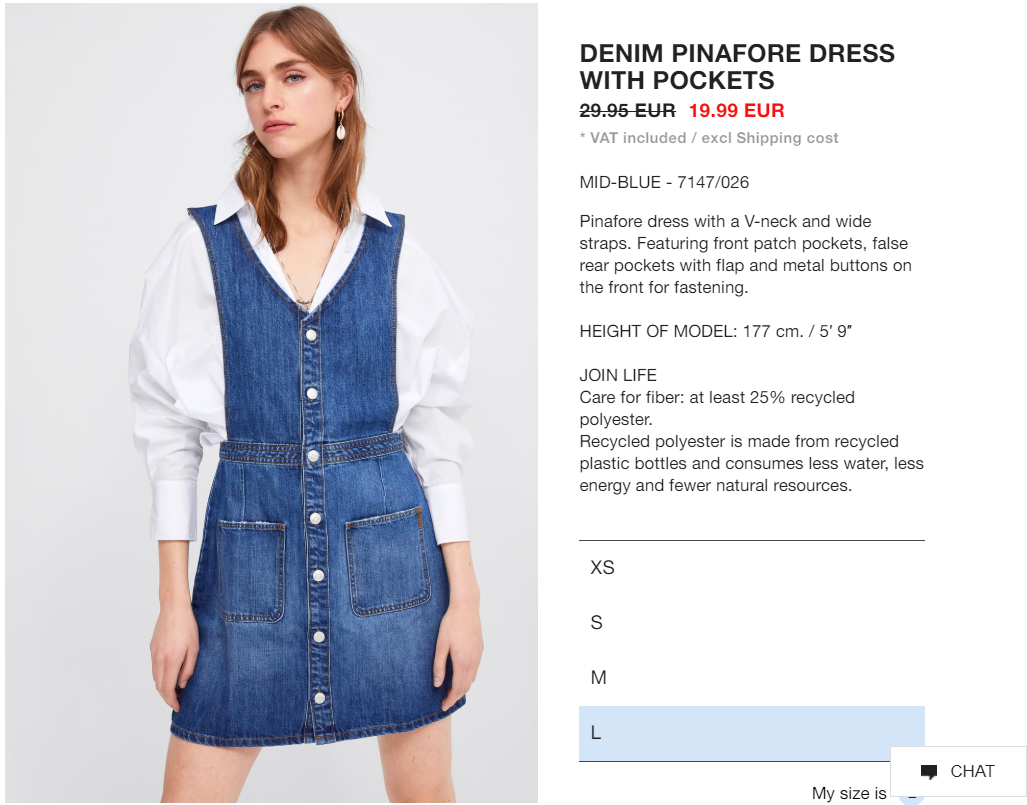The image size is (1027, 805).
Task: Click the Pinafore dress description paragraph
Action: coord(745,254)
